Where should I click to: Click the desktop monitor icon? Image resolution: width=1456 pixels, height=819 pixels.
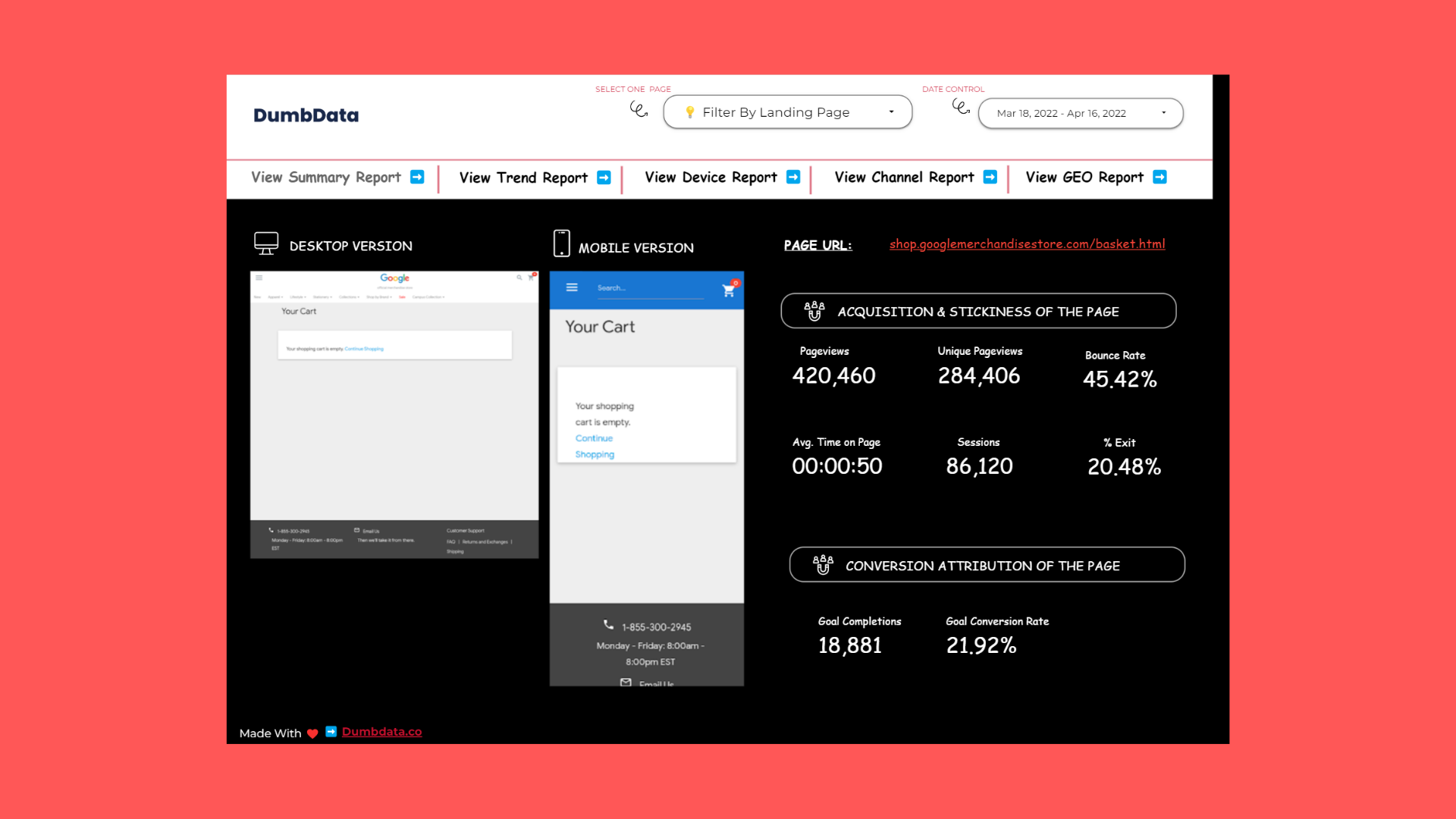(x=266, y=243)
